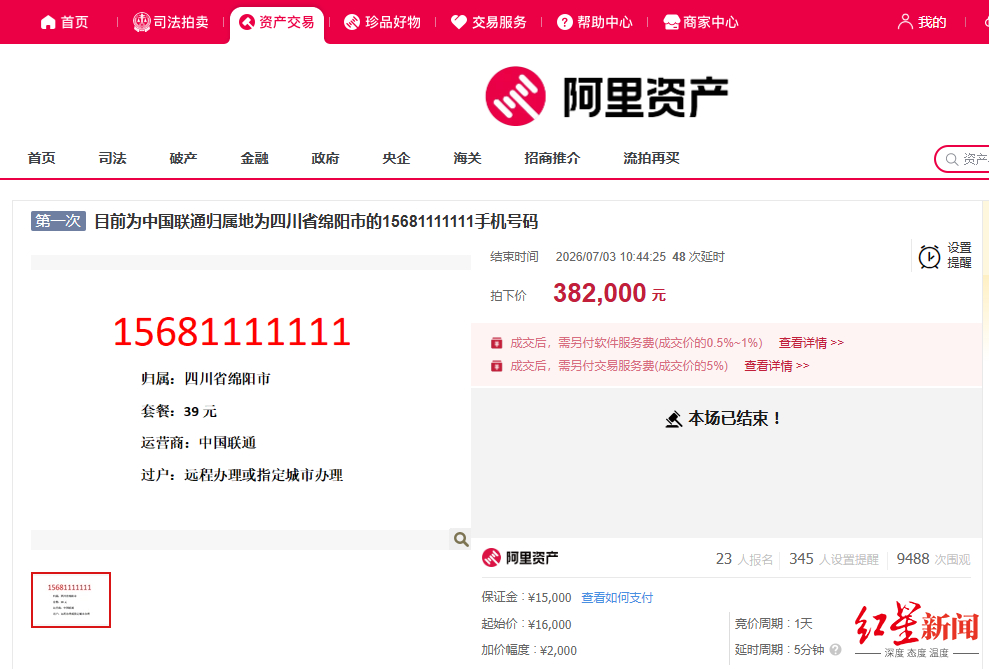Screen dimensions: 989x669
Task: Click the 竞价周期 1天 text
Action: coord(773,624)
